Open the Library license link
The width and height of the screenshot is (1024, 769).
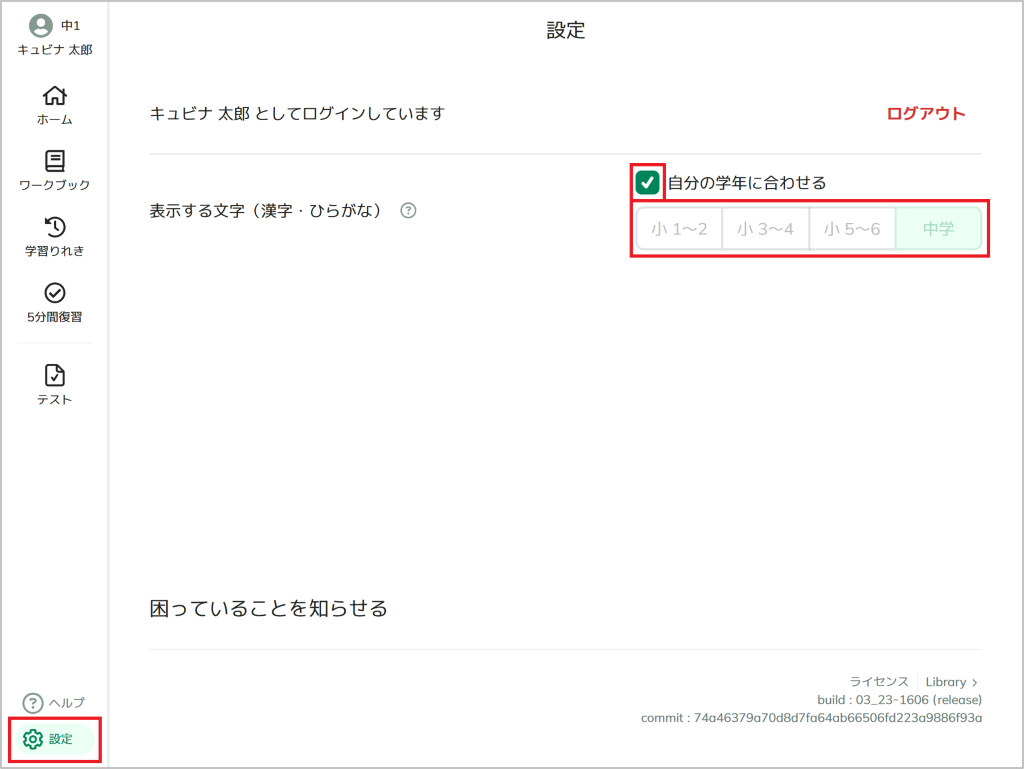(946, 682)
